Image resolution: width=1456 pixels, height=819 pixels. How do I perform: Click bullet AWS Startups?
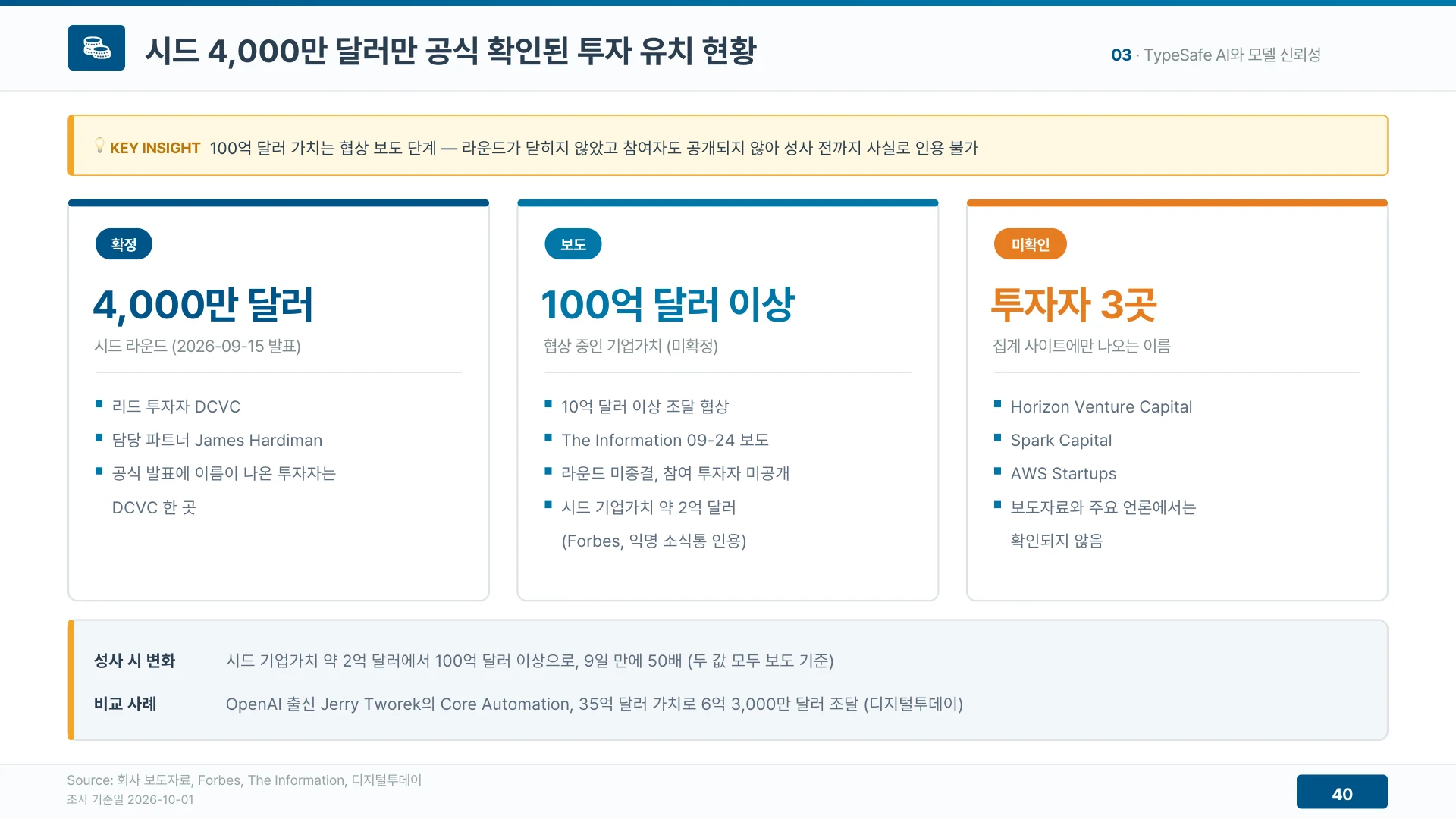[x=1063, y=473]
